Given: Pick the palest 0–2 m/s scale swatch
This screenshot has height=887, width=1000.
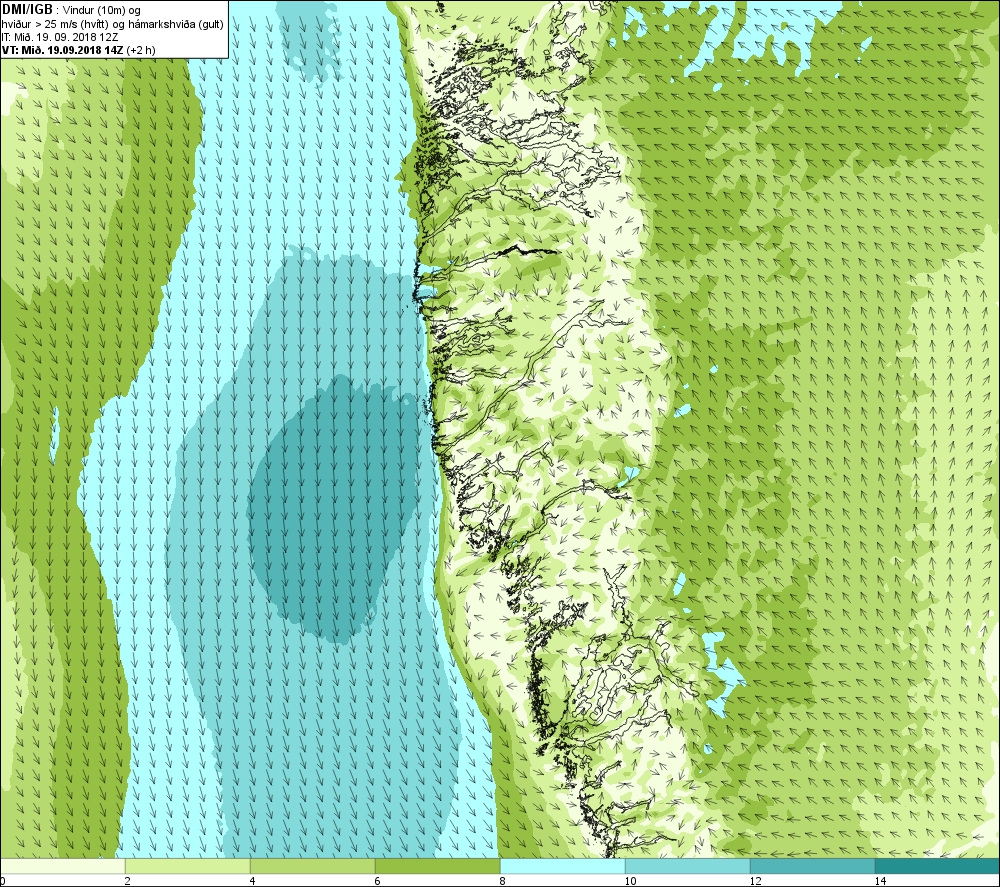Looking at the screenshot, I should coord(62,866).
